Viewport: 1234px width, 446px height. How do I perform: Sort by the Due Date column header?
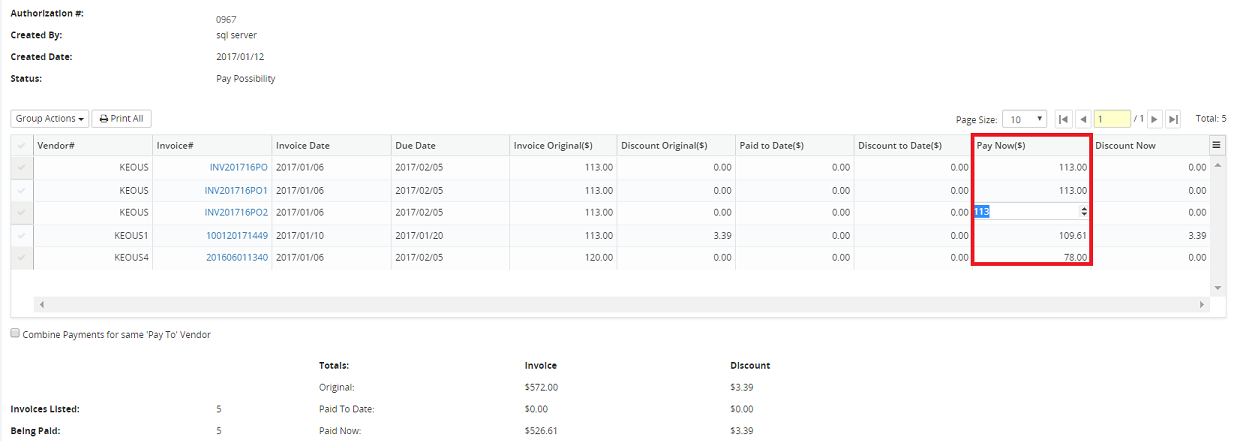point(450,146)
